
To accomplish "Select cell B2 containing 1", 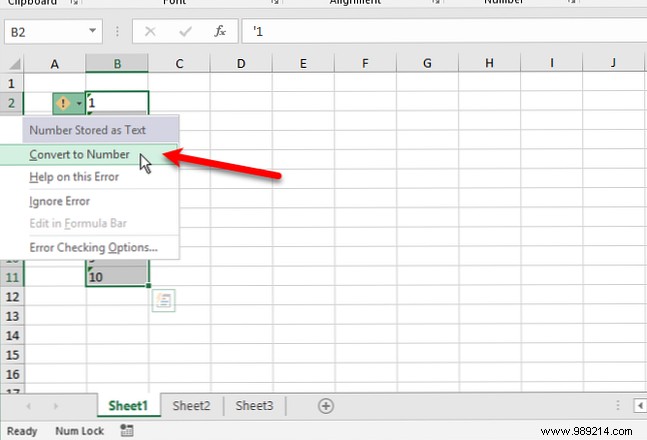I will (x=117, y=102).
